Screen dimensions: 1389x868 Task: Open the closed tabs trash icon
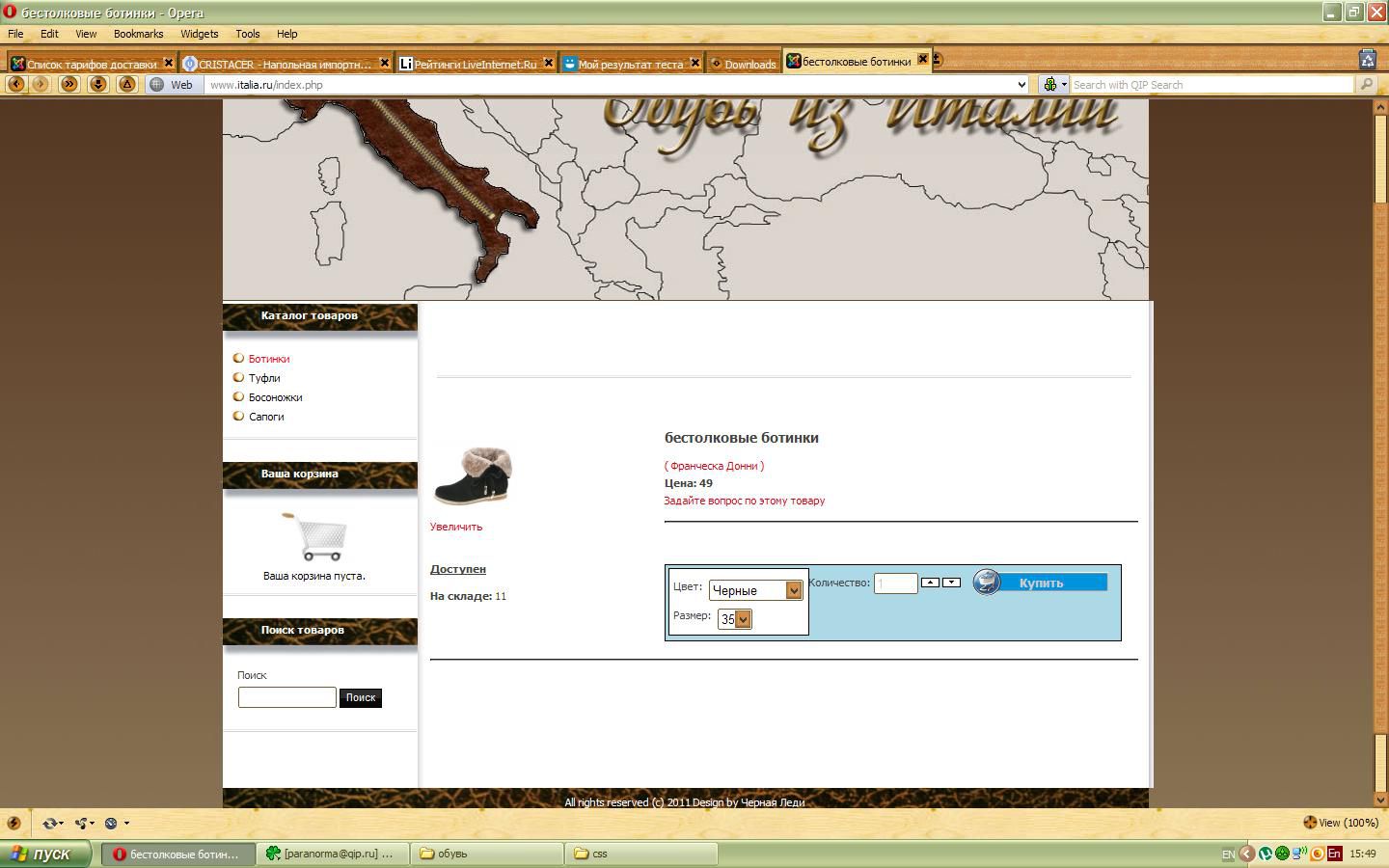pos(1367,60)
